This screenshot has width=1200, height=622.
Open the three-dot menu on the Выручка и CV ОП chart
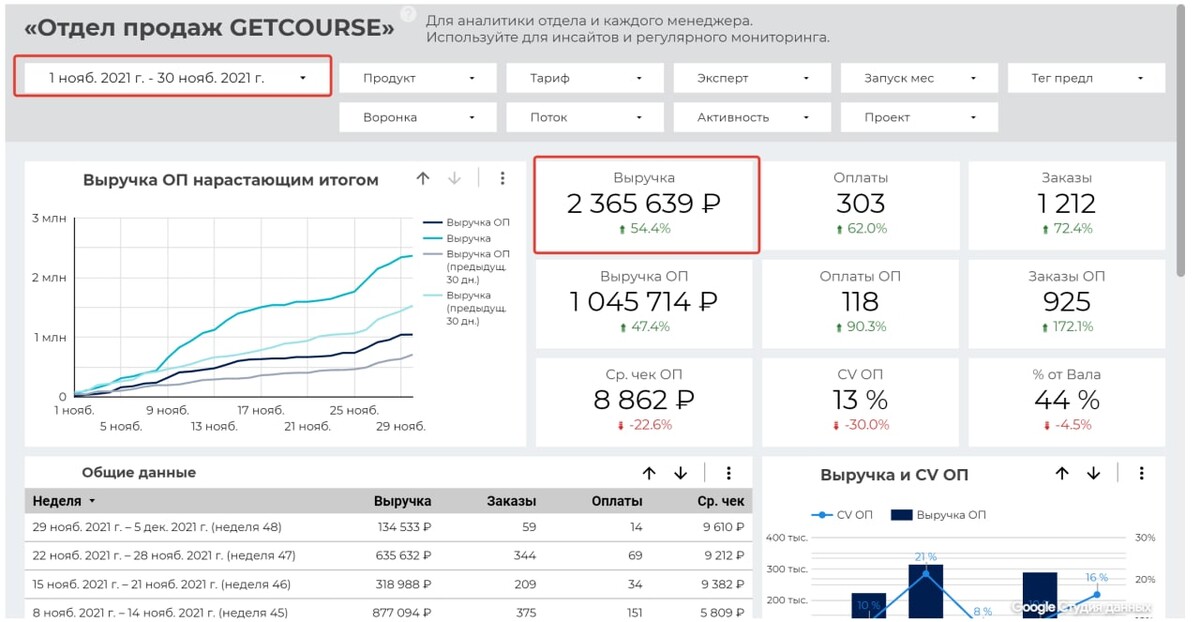pyautogui.click(x=1141, y=473)
